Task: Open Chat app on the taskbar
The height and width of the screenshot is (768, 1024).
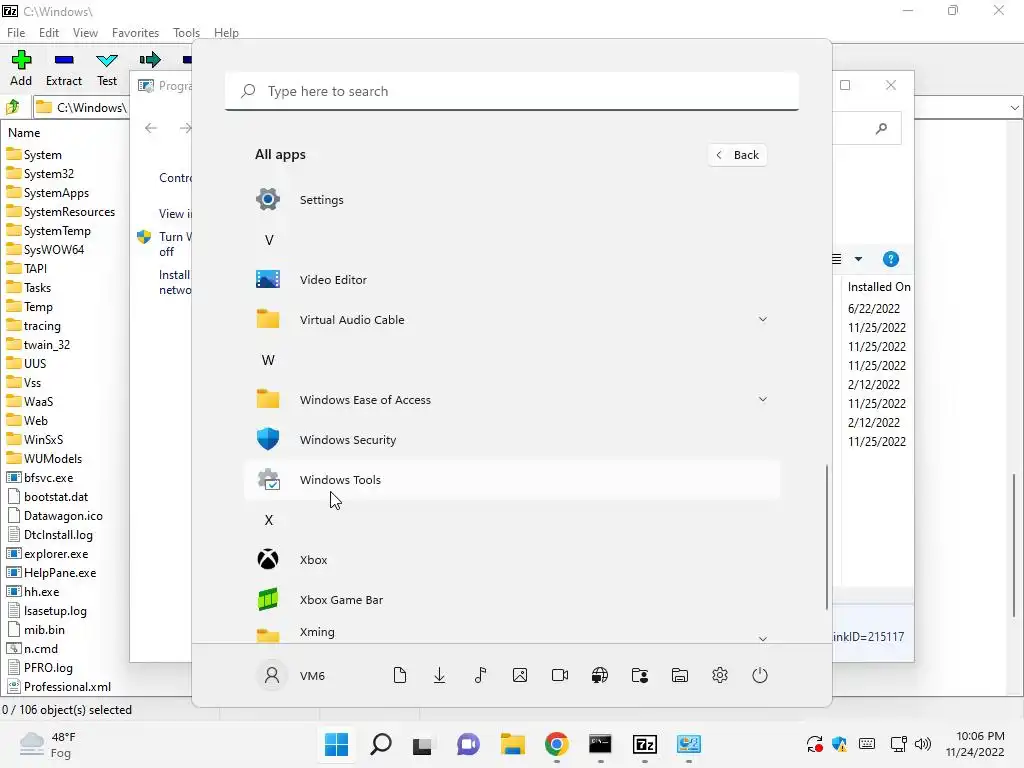Action: pyautogui.click(x=468, y=744)
